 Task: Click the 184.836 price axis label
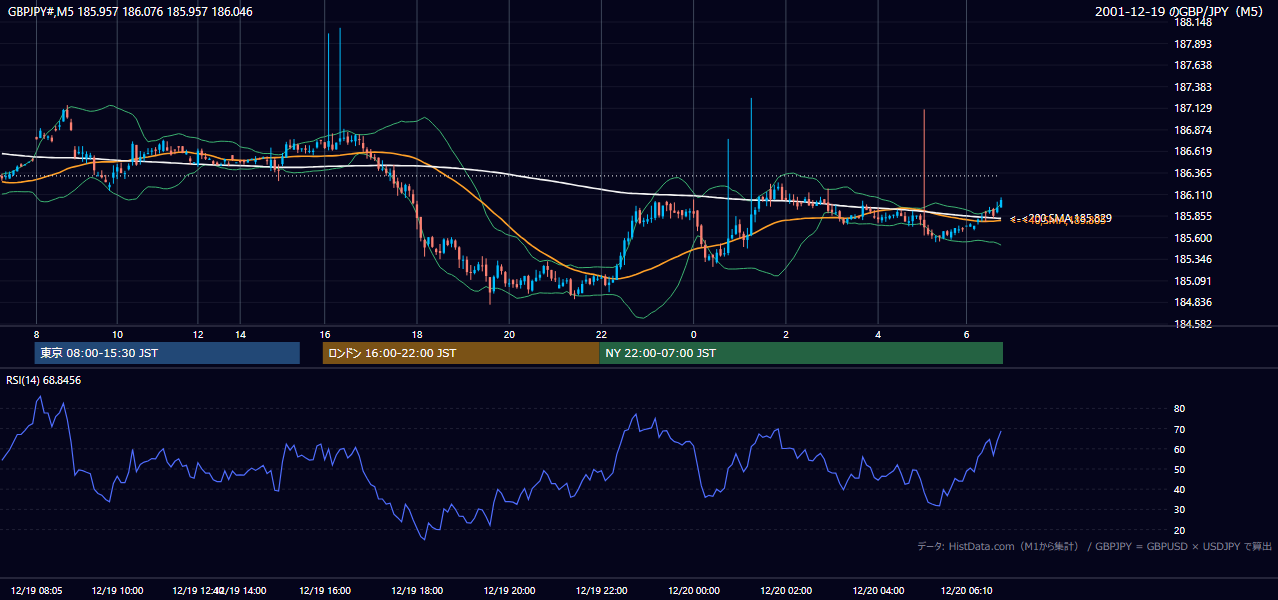coord(1193,302)
